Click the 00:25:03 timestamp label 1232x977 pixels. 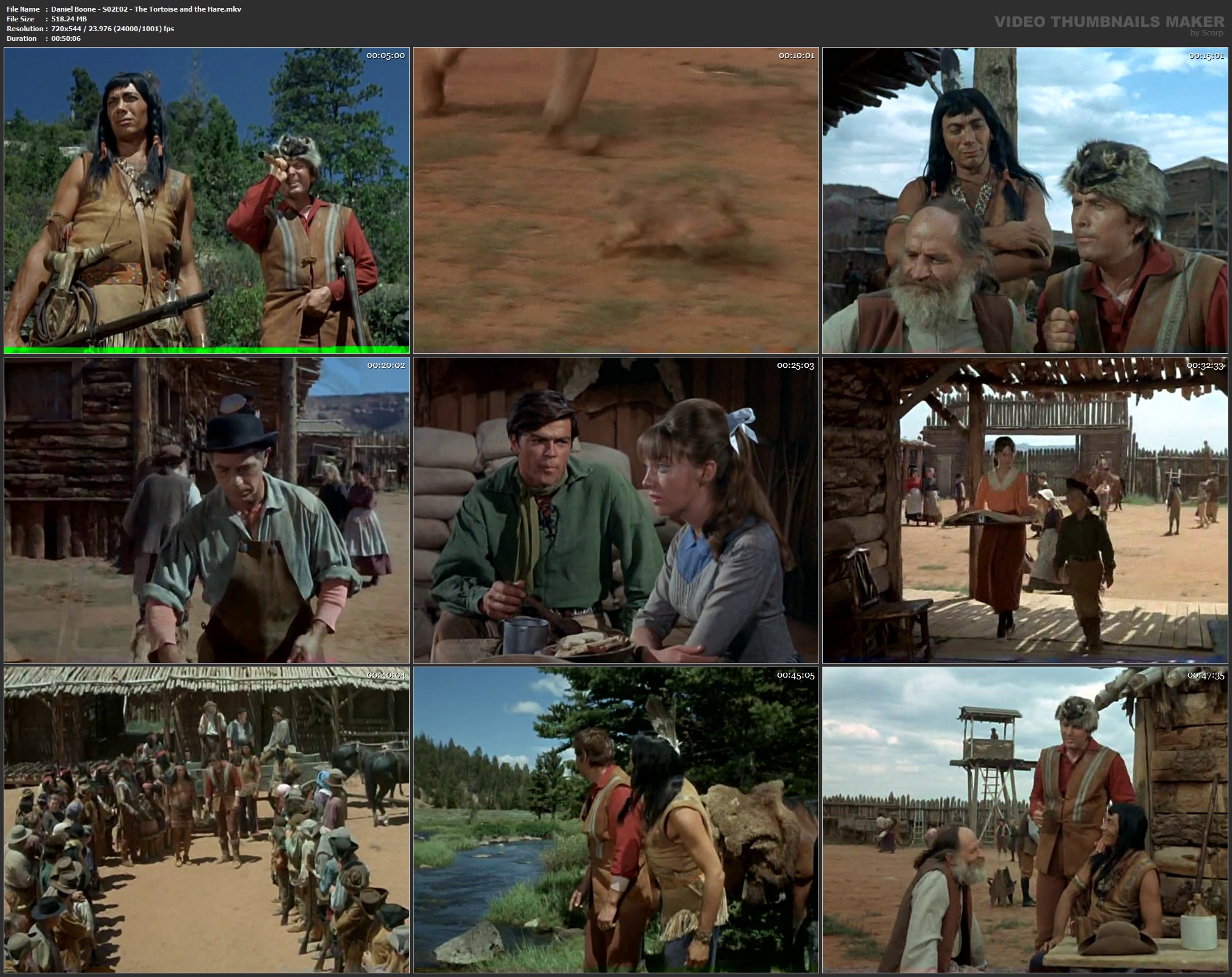(795, 365)
